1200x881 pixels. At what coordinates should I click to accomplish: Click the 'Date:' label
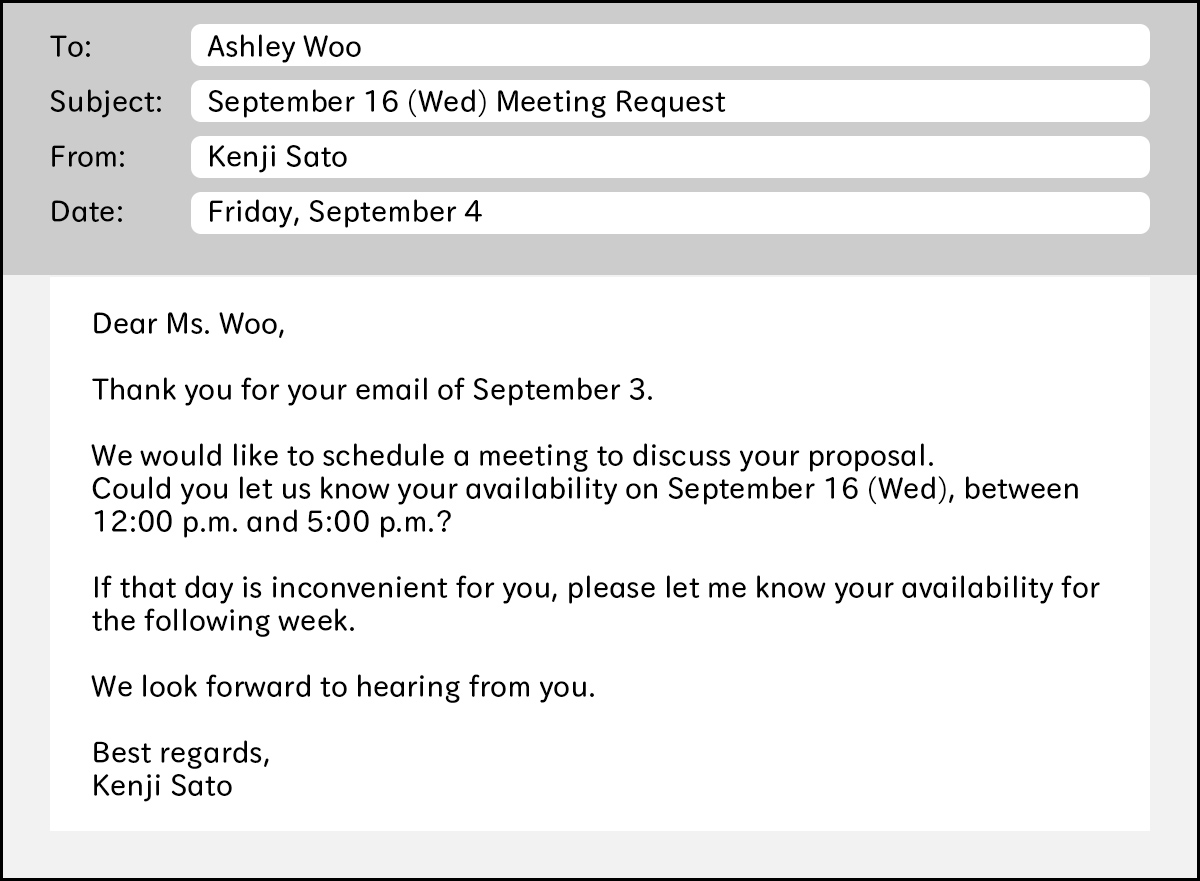pyautogui.click(x=85, y=212)
